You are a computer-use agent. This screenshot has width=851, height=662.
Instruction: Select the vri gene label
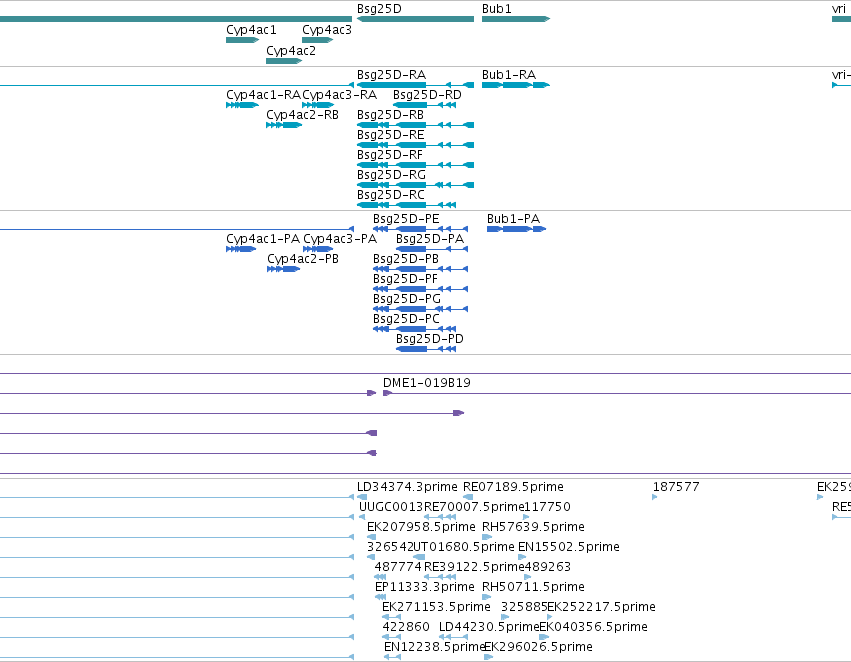pyautogui.click(x=839, y=9)
